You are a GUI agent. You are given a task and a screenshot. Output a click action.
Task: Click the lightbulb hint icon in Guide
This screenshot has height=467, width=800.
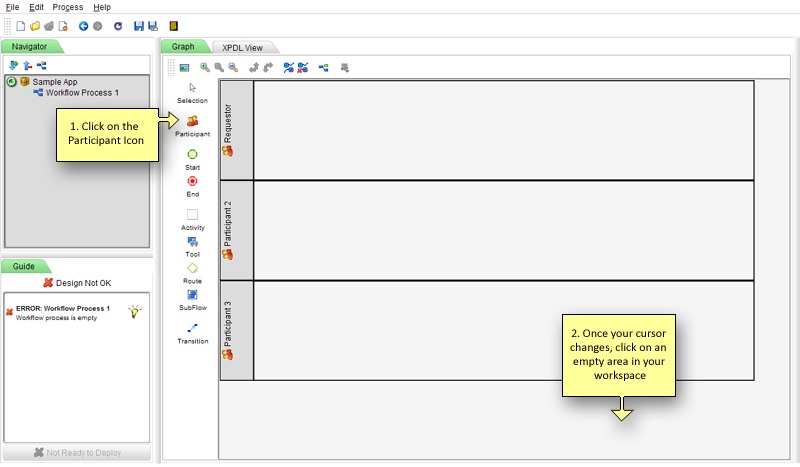pyautogui.click(x=134, y=312)
